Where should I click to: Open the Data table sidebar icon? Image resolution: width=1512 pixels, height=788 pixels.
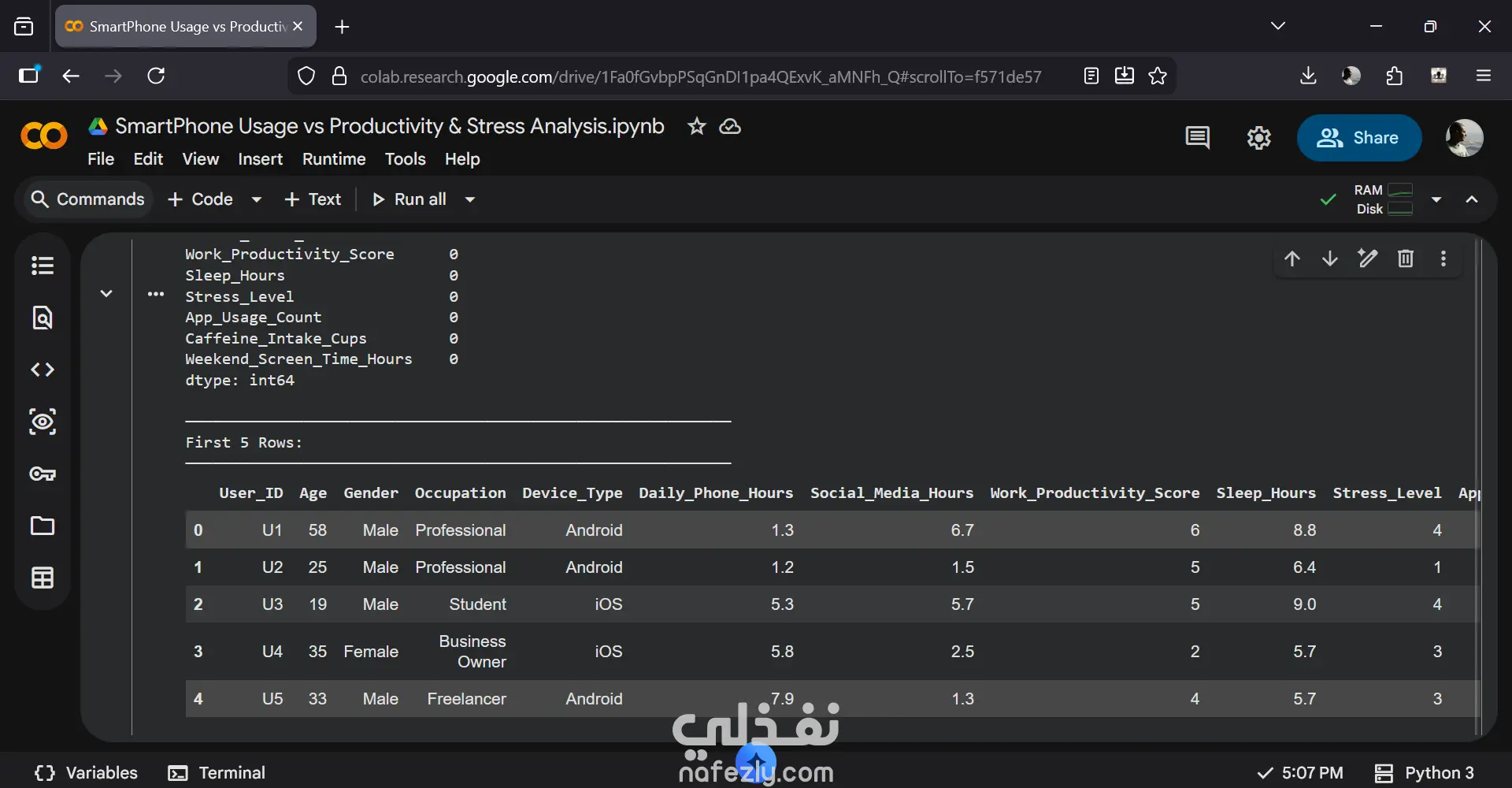click(x=43, y=578)
